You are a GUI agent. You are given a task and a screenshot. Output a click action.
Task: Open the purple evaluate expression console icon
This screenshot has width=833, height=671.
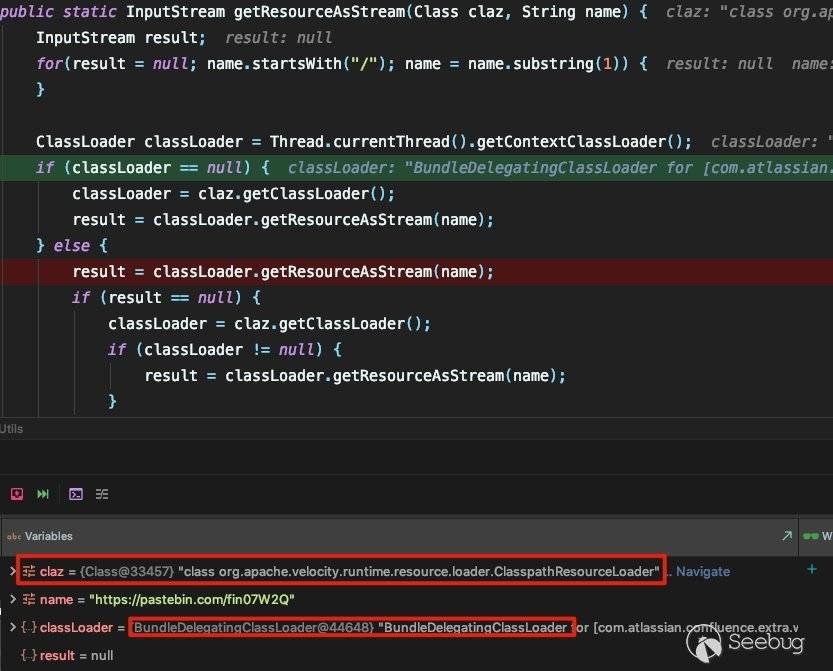76,495
